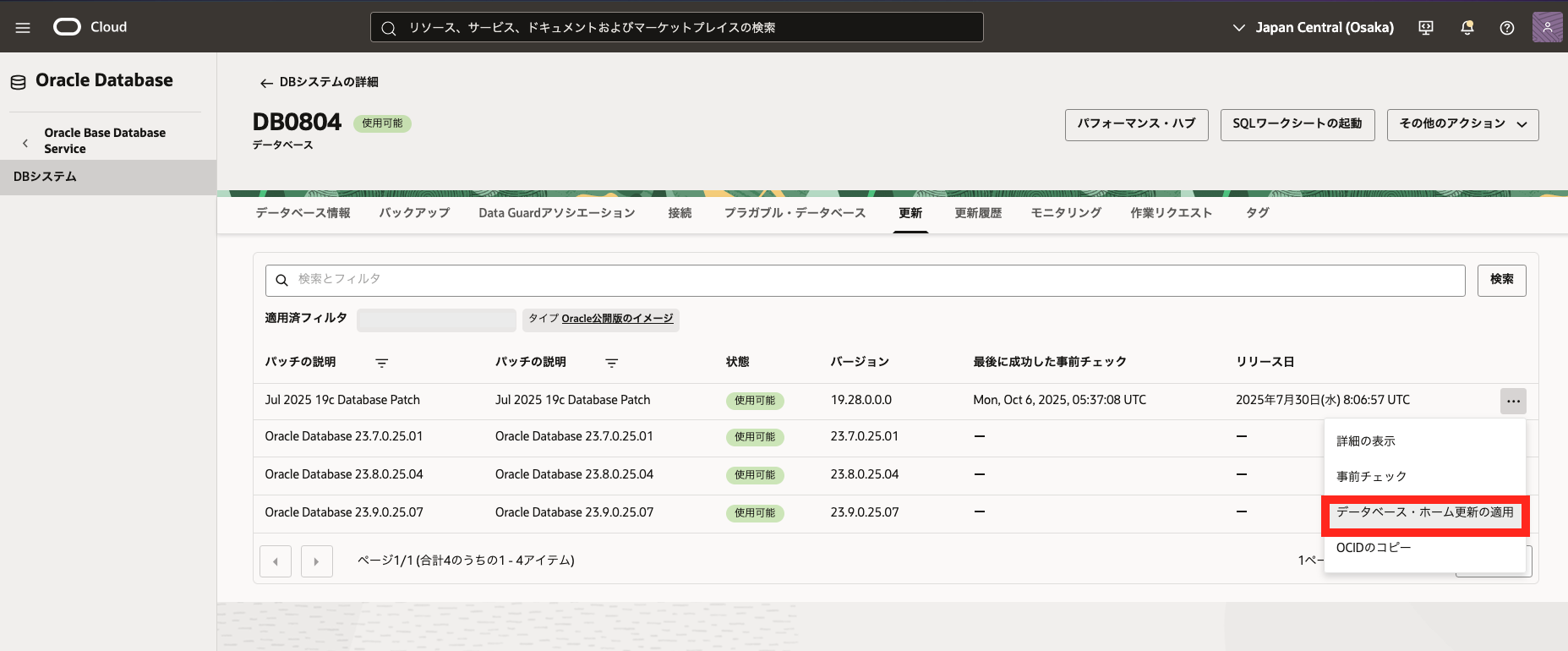This screenshot has height=651, width=1568.
Task: Open the notifications bell
Action: 1467,28
